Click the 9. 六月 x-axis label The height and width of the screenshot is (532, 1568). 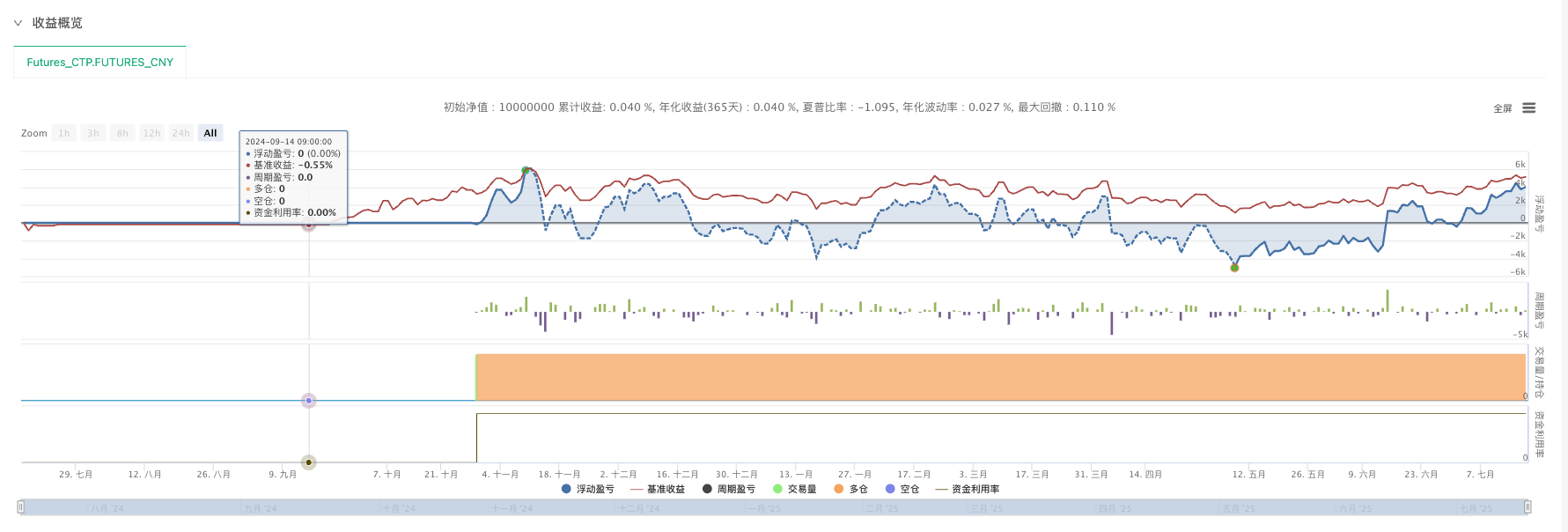pyautogui.click(x=1362, y=475)
